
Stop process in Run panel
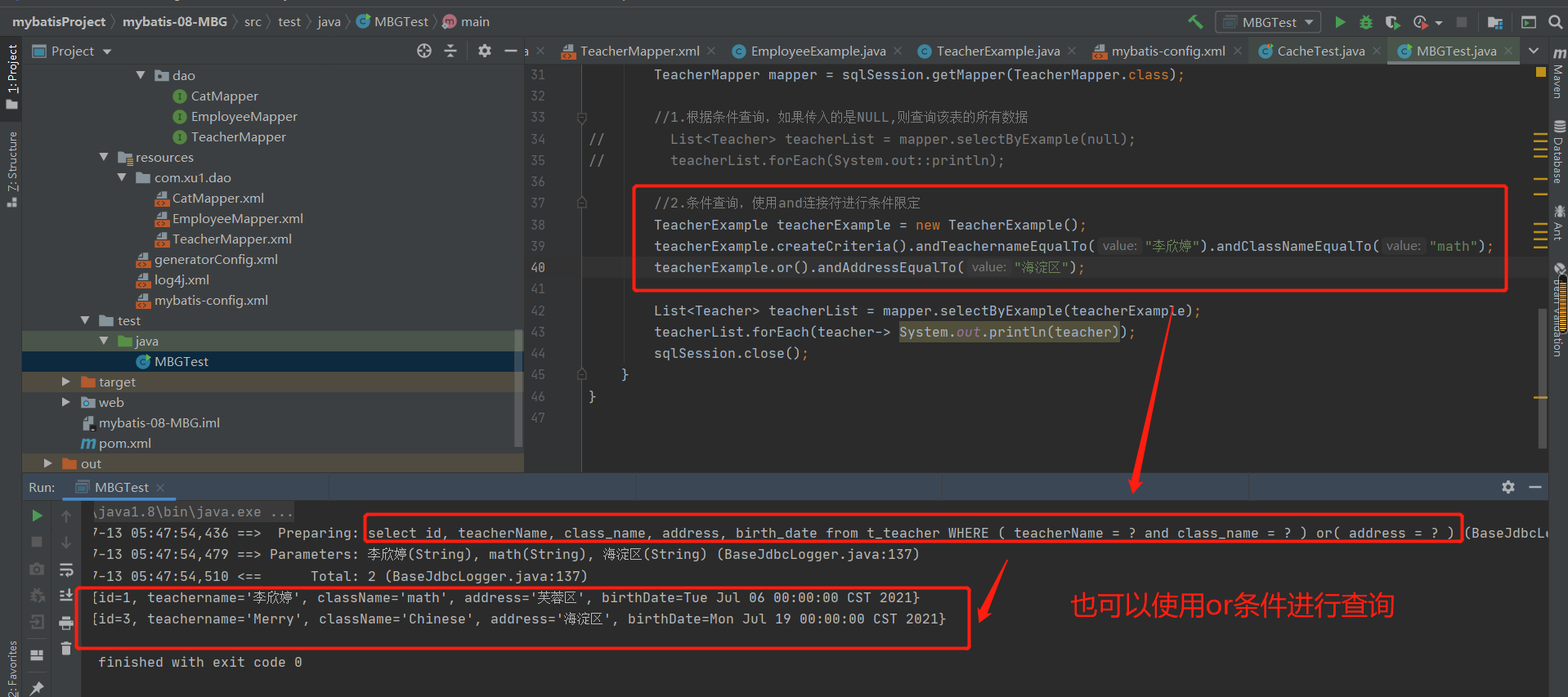[x=37, y=542]
